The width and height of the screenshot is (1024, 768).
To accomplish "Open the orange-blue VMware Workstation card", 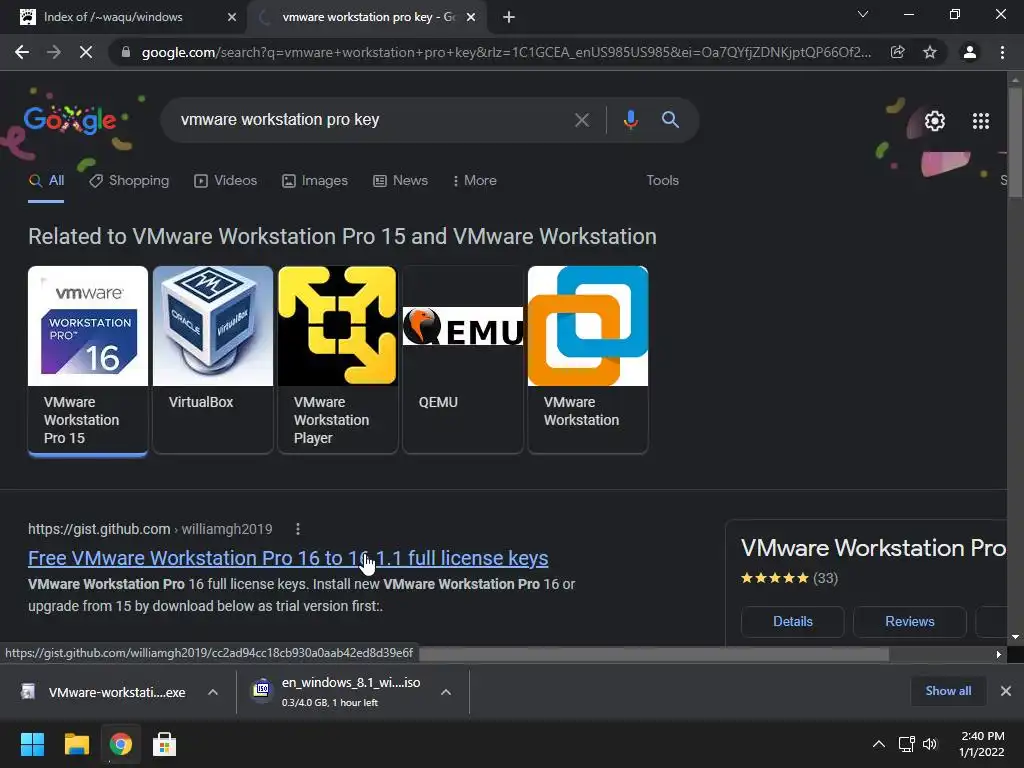I will tap(588, 359).
